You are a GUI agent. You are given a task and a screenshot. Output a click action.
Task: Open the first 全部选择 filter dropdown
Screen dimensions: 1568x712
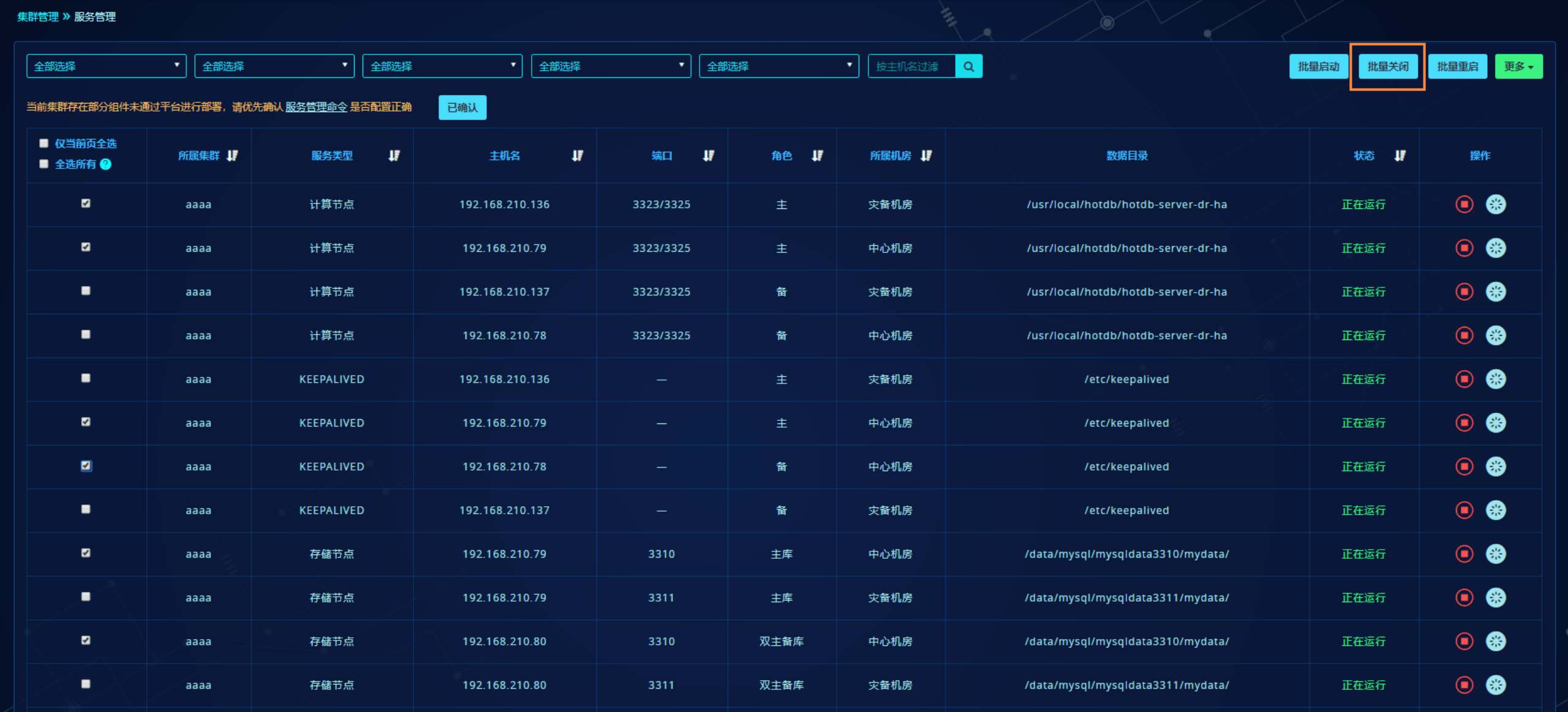[106, 66]
